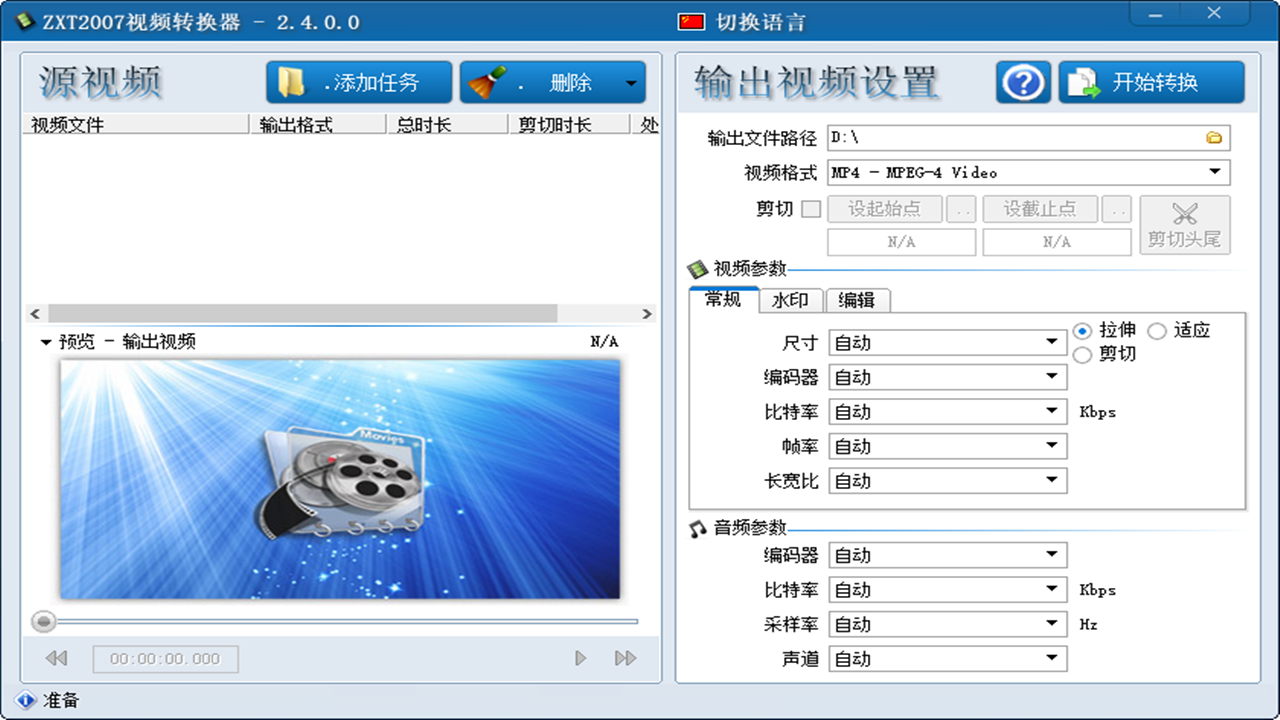The image size is (1280, 720).
Task: Open the 采样率 dropdown
Action: click(948, 624)
